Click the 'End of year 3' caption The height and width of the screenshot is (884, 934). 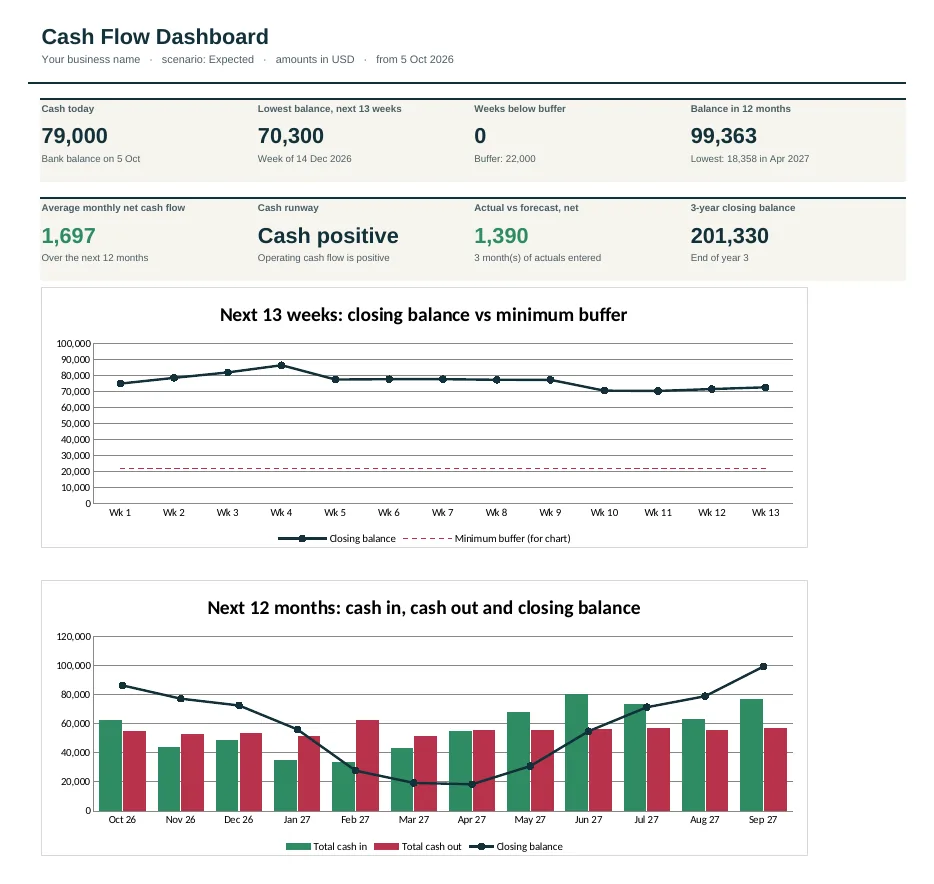point(719,258)
